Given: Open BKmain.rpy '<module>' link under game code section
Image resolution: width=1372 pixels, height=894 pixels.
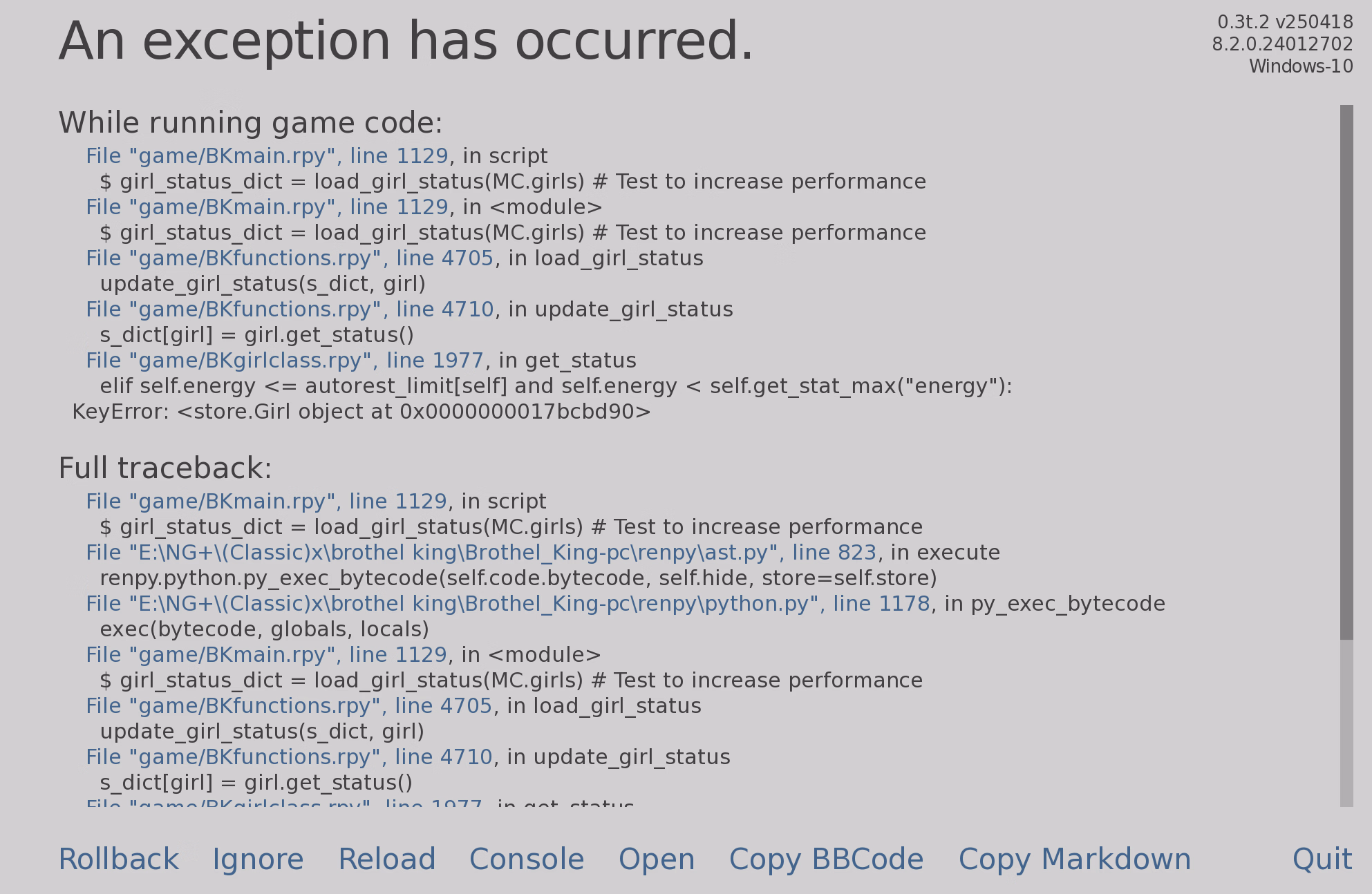Looking at the screenshot, I should click(267, 207).
